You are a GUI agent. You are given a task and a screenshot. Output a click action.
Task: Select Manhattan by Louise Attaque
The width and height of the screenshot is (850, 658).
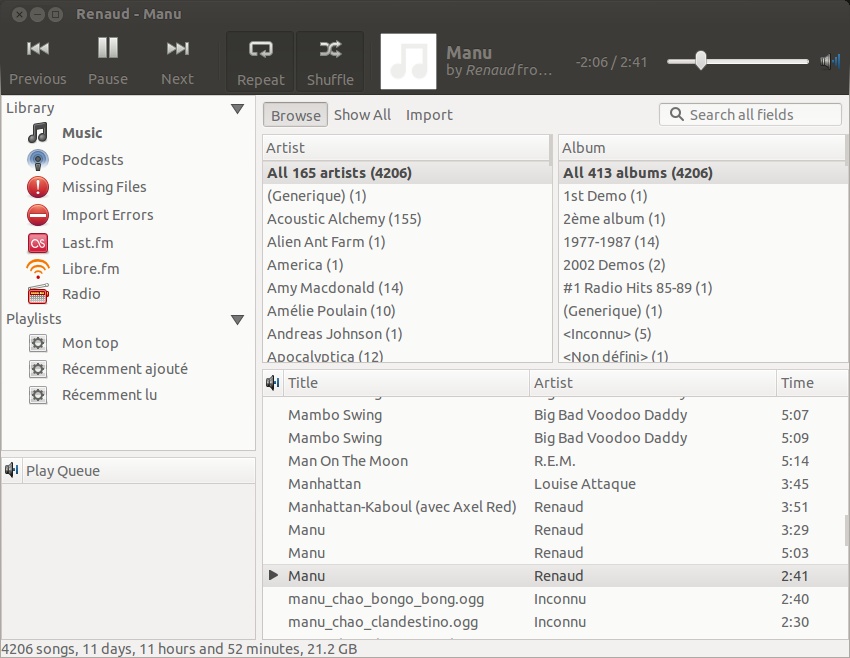[554, 484]
